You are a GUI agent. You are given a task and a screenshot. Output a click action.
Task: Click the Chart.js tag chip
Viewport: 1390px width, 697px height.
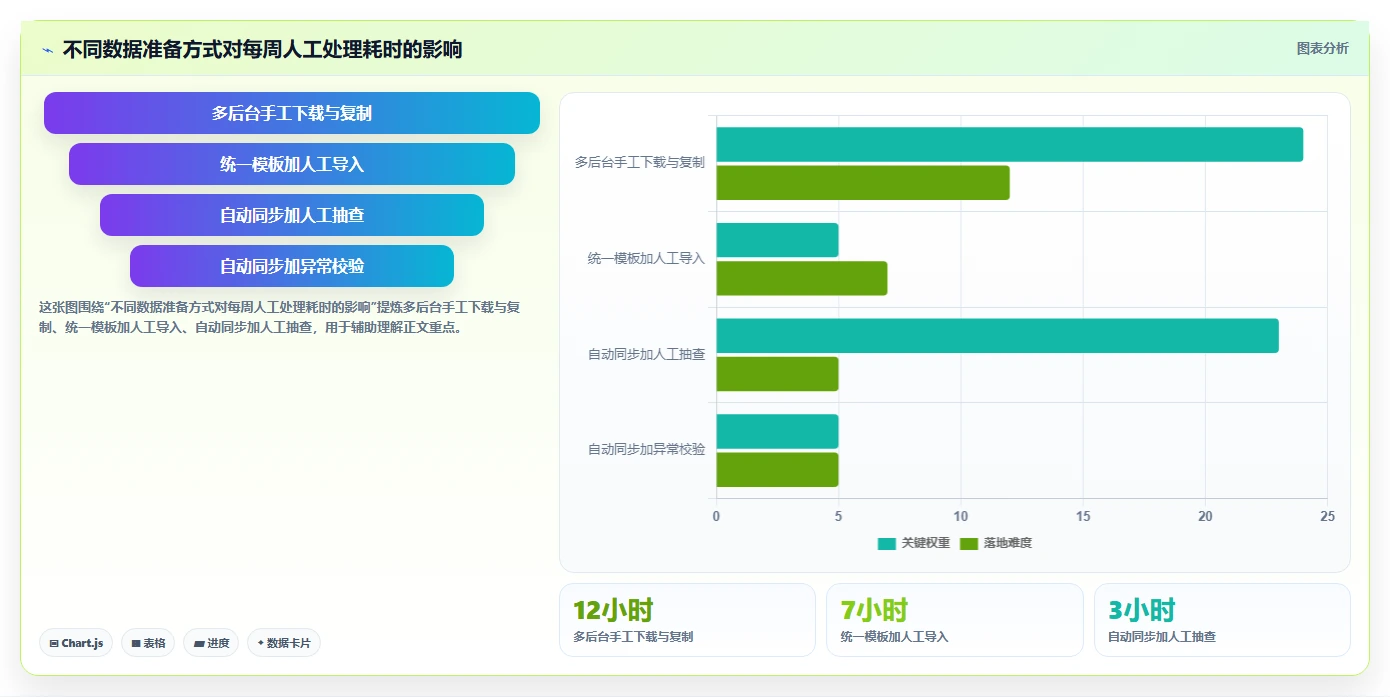[76, 643]
